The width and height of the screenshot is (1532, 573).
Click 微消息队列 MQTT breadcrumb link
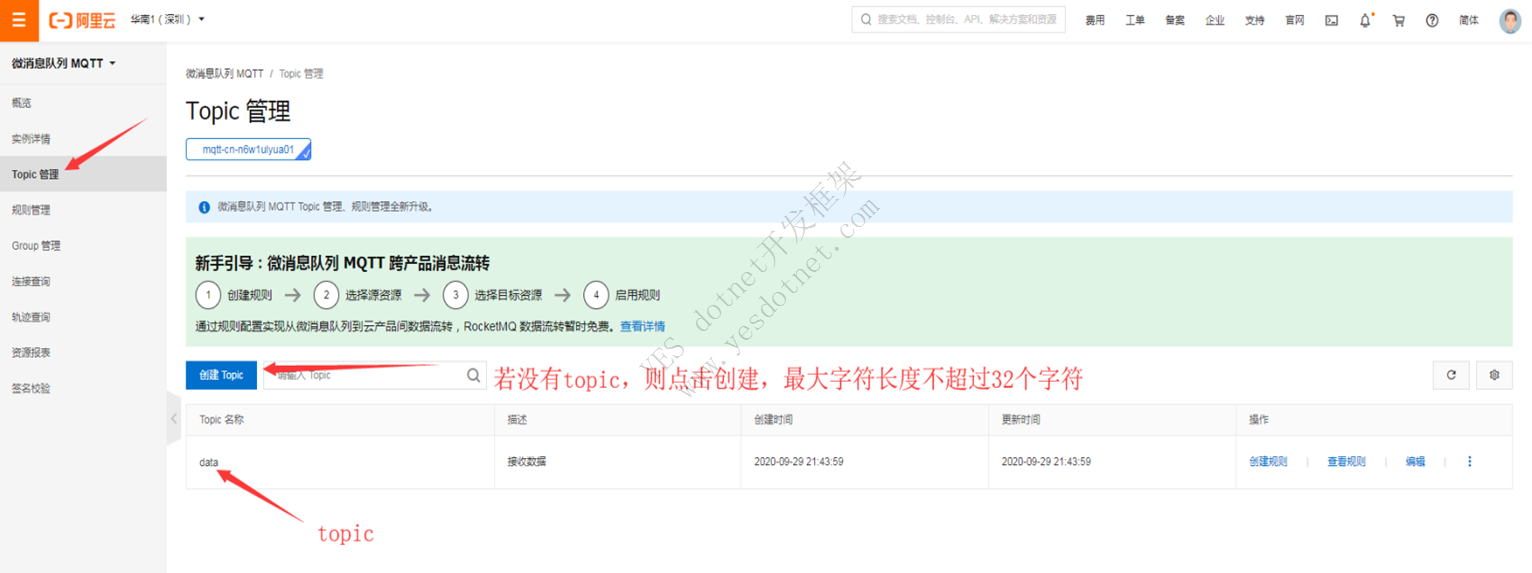coord(225,74)
